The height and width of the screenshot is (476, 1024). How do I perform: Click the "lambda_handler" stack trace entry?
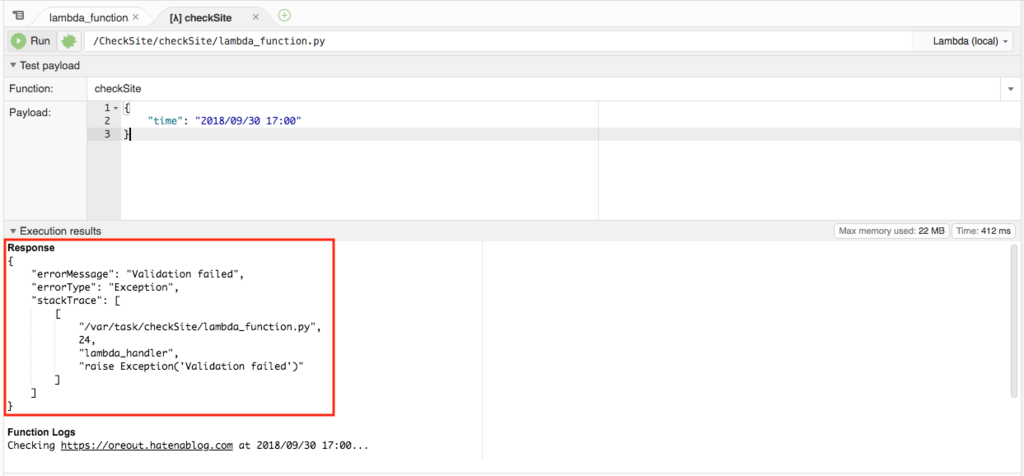tap(128, 353)
